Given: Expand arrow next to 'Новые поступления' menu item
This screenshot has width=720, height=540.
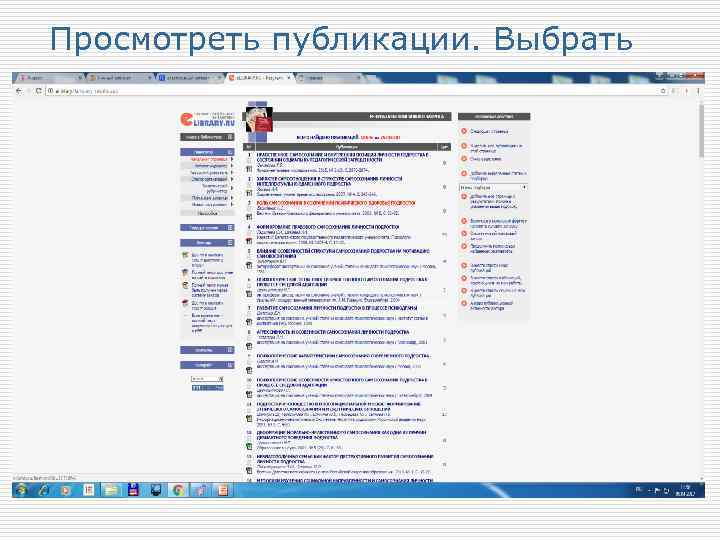Looking at the screenshot, I should (232, 204).
